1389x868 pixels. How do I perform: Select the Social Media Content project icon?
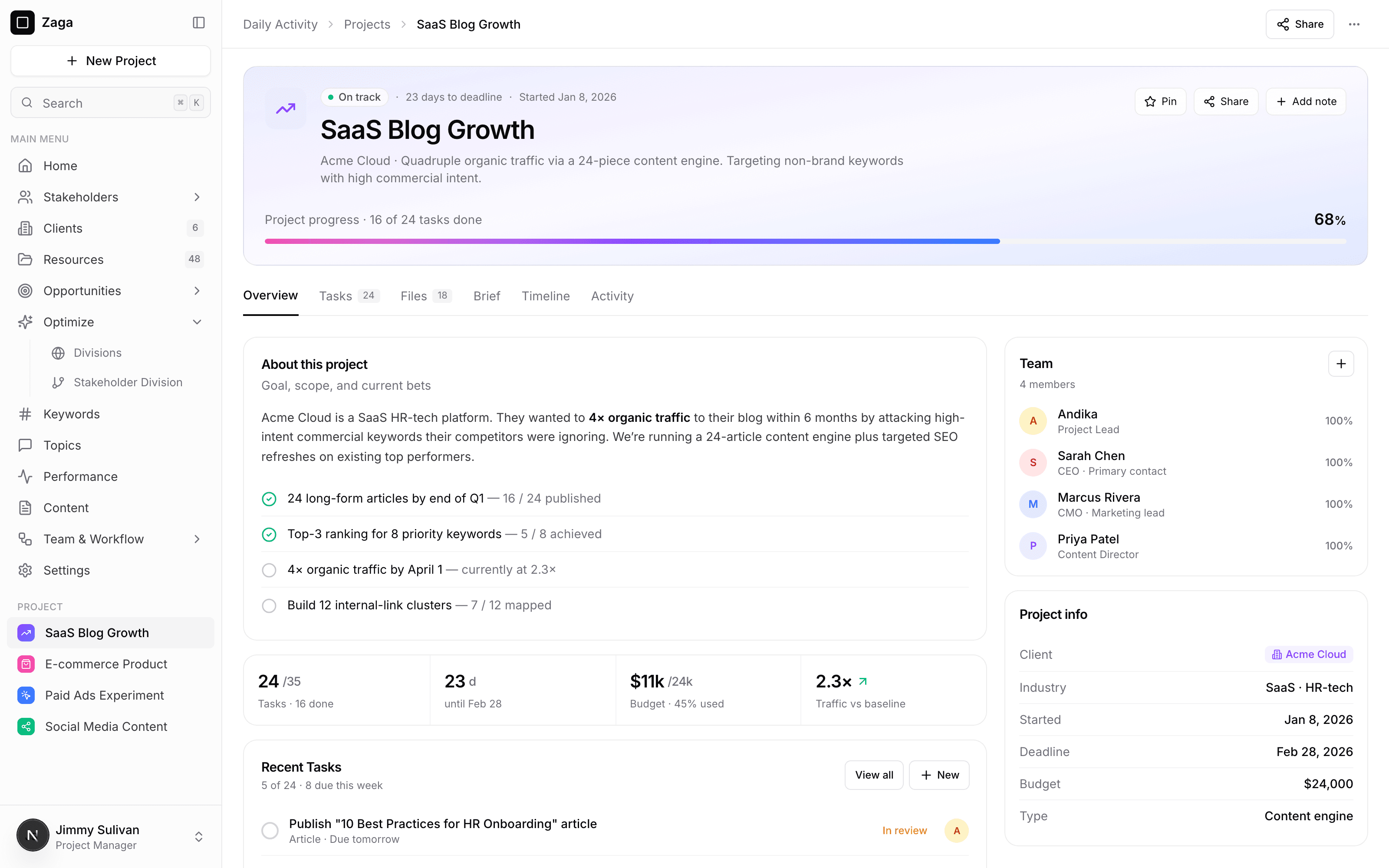[x=26, y=727]
